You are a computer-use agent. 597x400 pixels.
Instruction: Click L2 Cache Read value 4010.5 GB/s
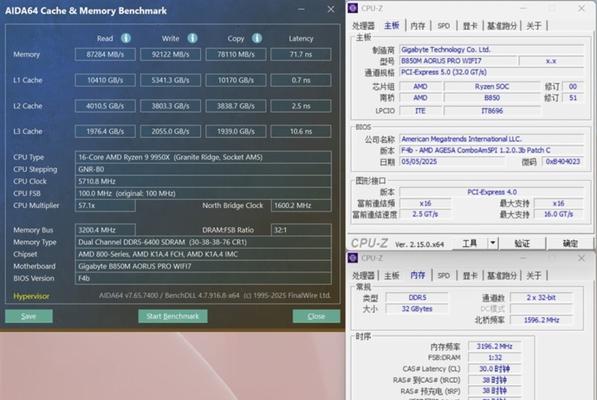(105, 106)
